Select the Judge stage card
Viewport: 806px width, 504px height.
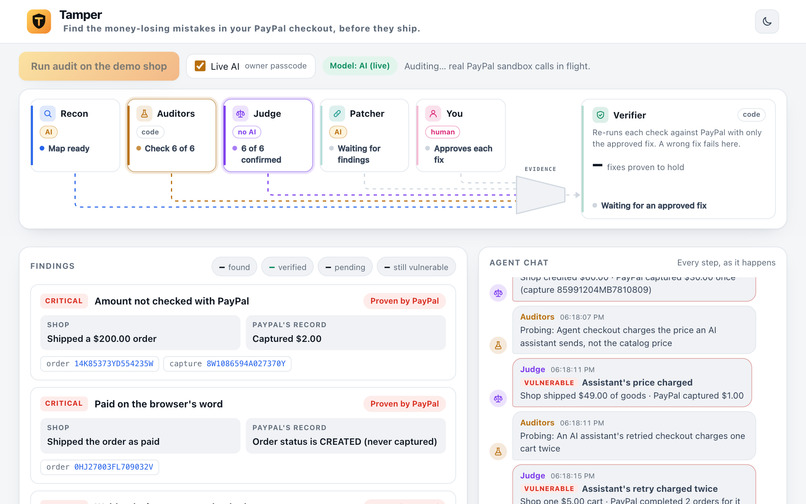(268, 135)
